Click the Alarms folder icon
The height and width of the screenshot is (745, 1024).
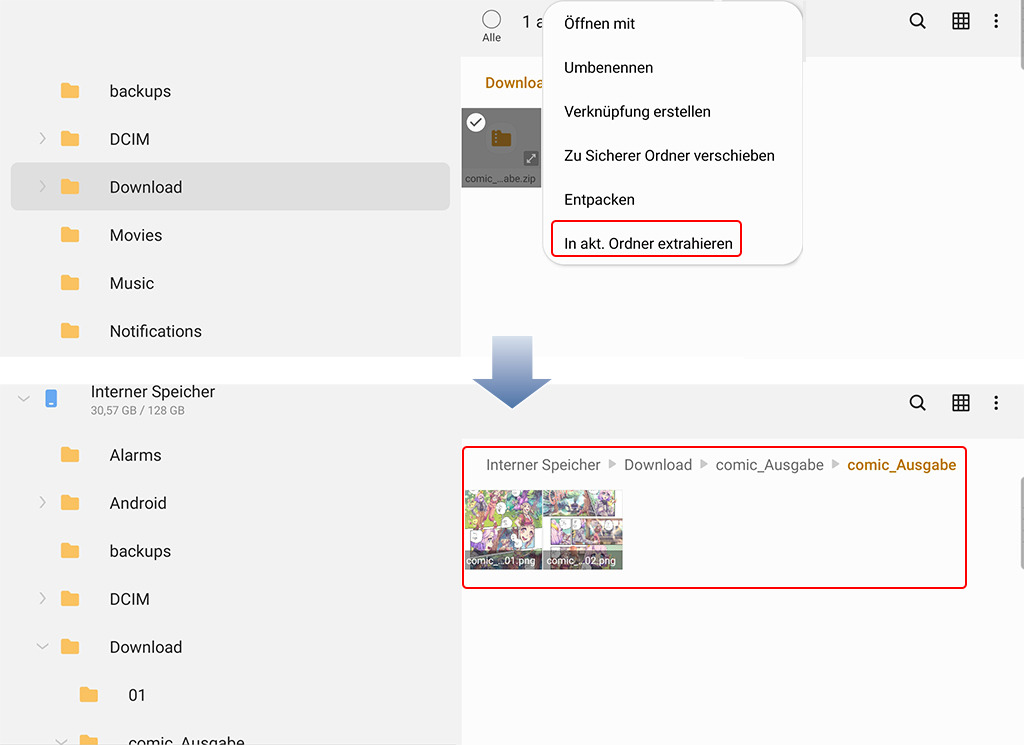coord(70,454)
